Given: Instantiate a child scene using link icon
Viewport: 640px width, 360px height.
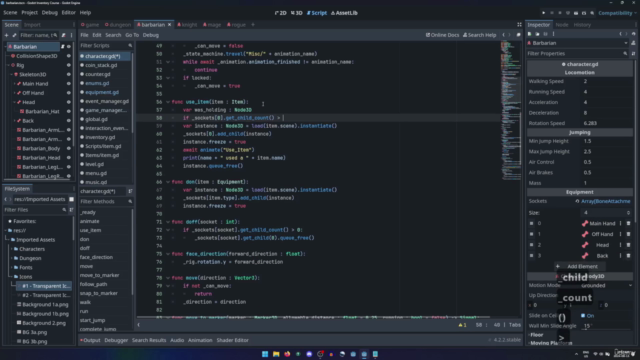Looking at the screenshot, I should [14, 35].
